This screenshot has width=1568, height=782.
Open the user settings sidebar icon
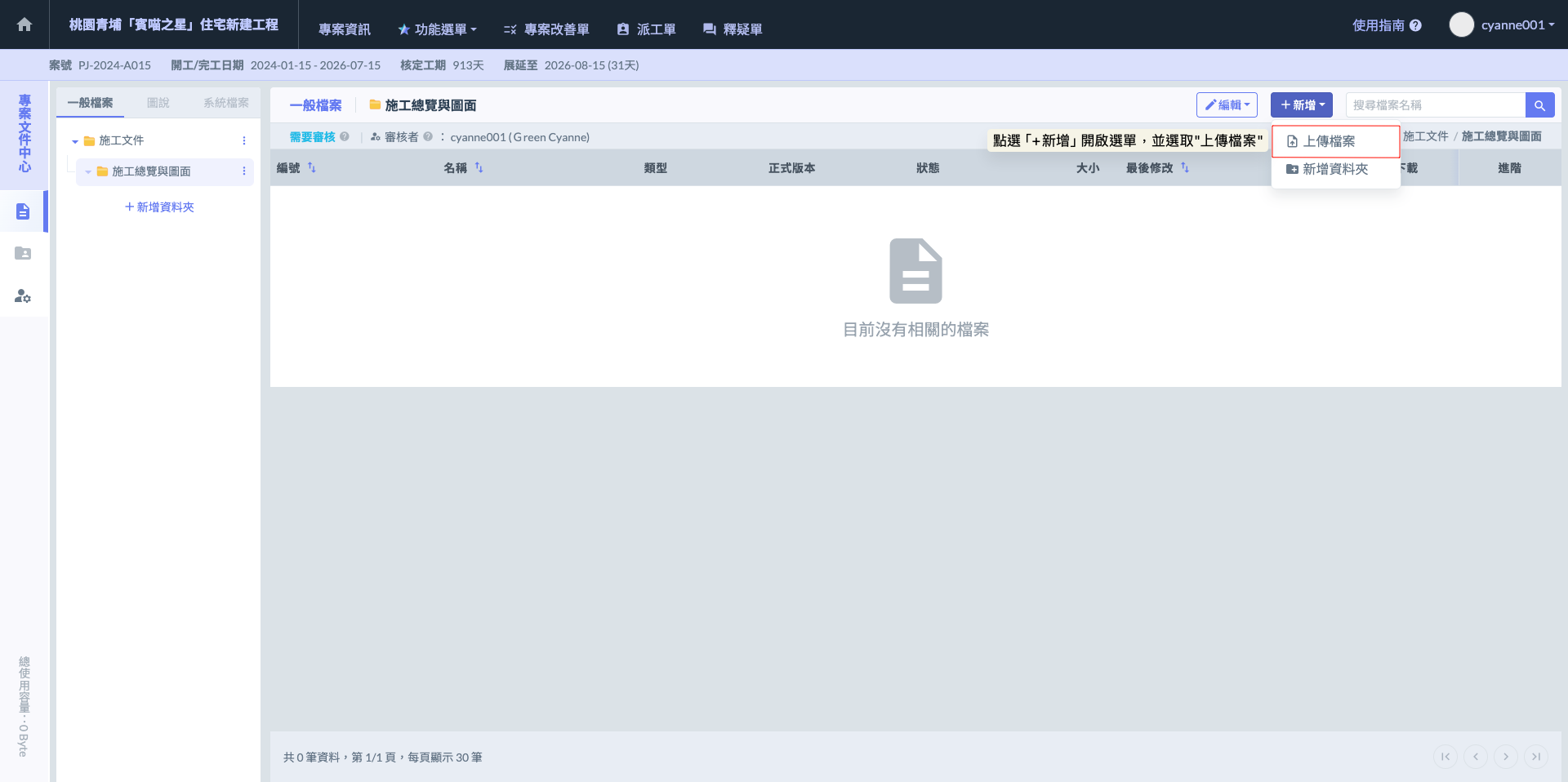[x=23, y=296]
